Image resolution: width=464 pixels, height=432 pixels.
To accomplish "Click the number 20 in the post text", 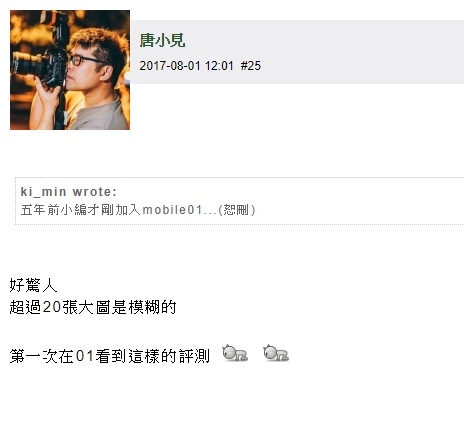I will (x=52, y=307).
